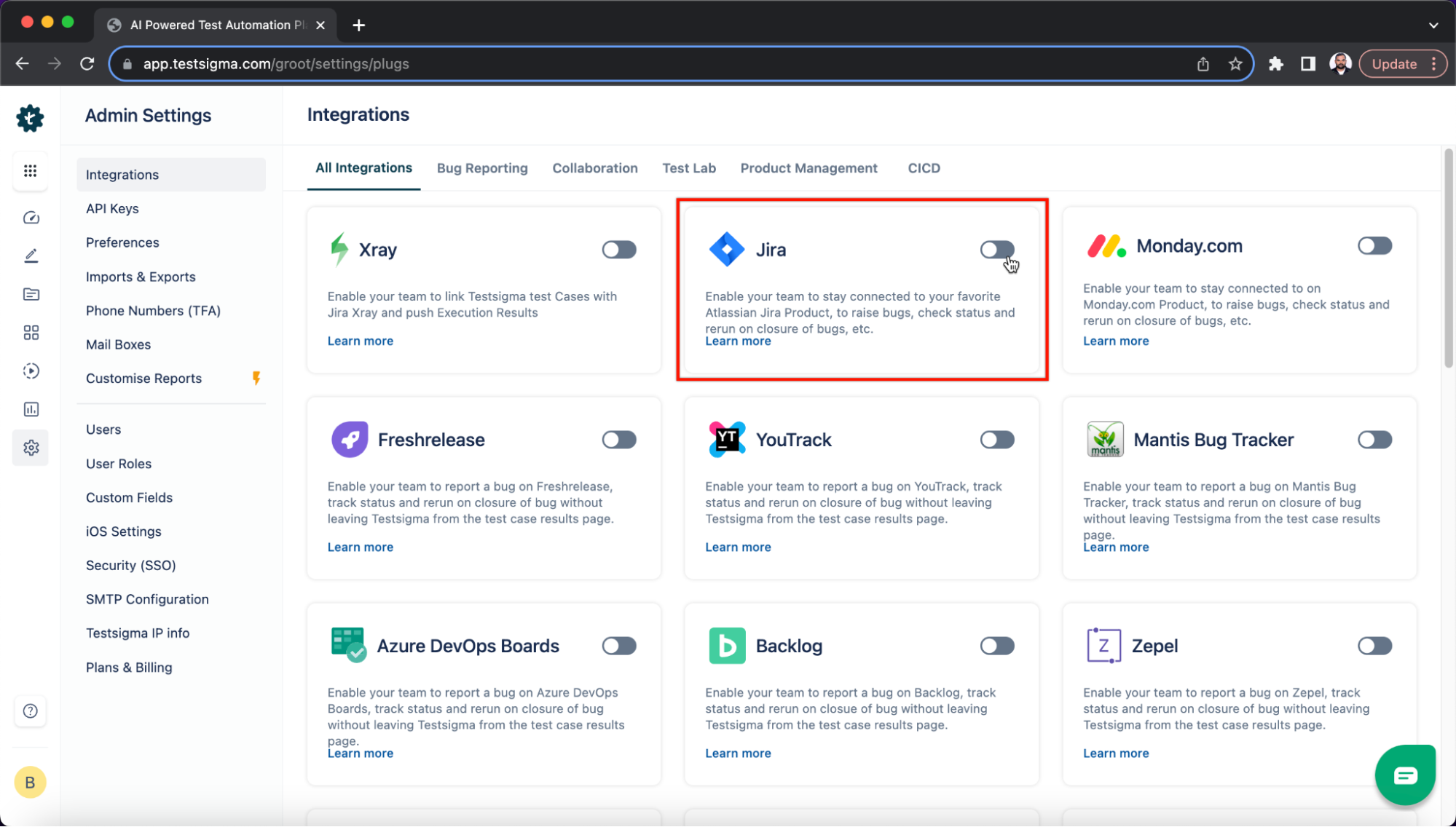
Task: Open a new browser tab
Action: (x=358, y=25)
